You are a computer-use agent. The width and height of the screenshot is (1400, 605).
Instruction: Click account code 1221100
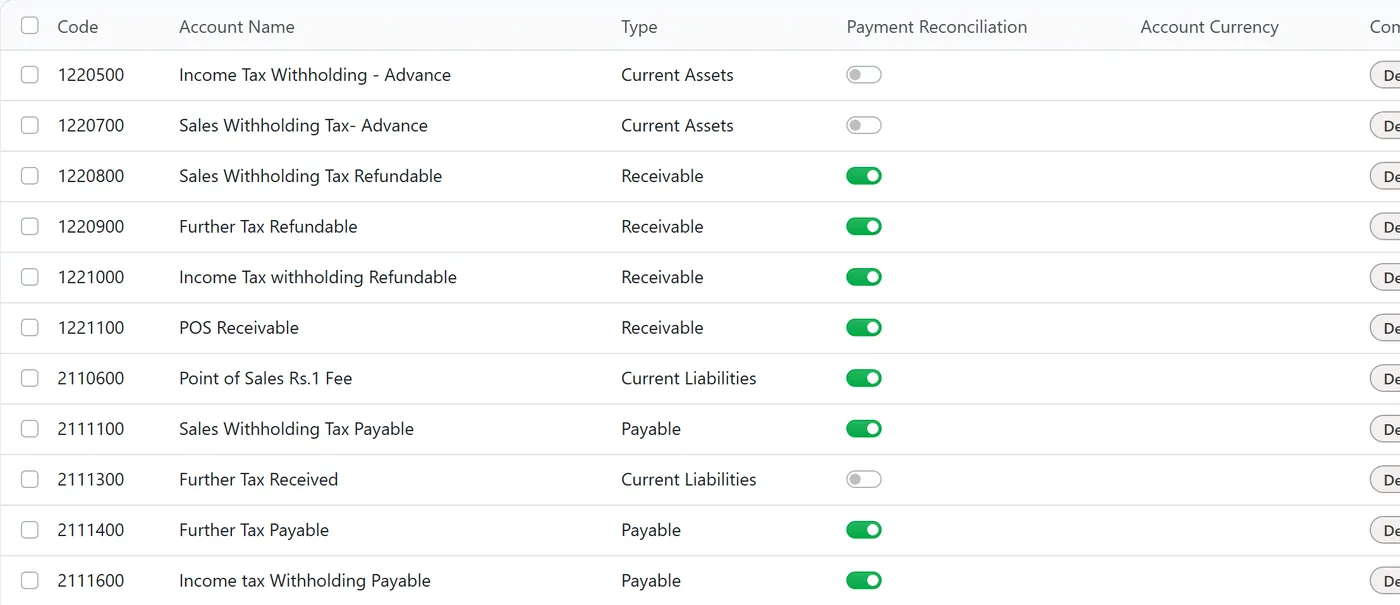[91, 328]
